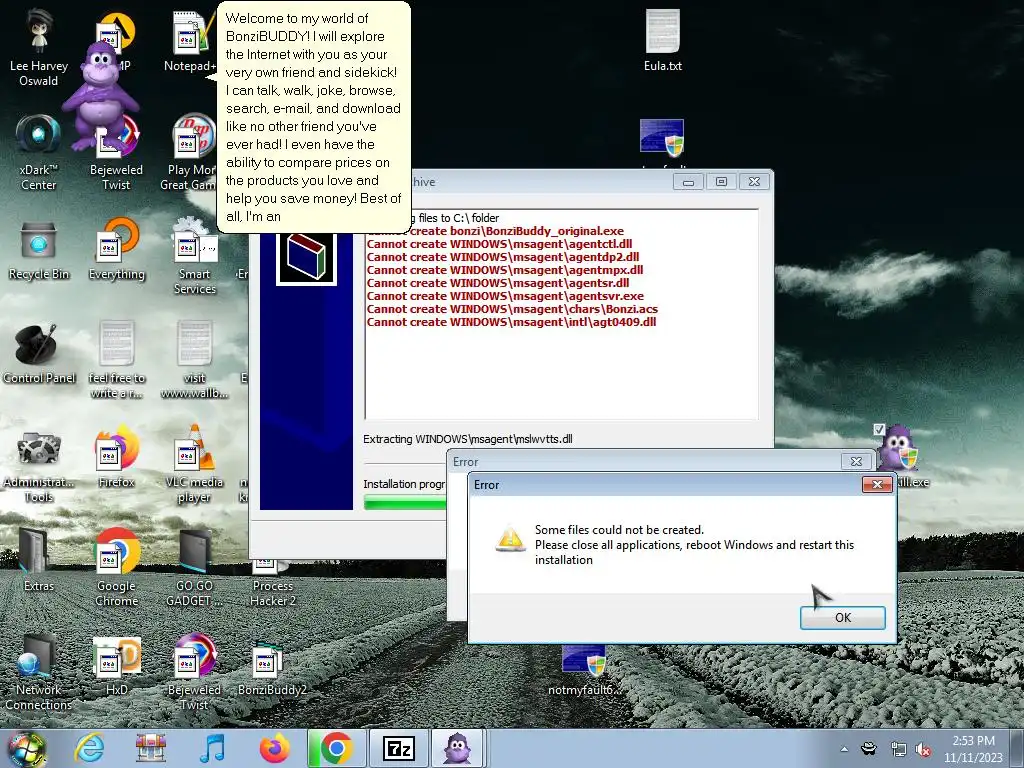The image size is (1024, 768).
Task: Open Network Connections desktop icon
Action: 39,673
